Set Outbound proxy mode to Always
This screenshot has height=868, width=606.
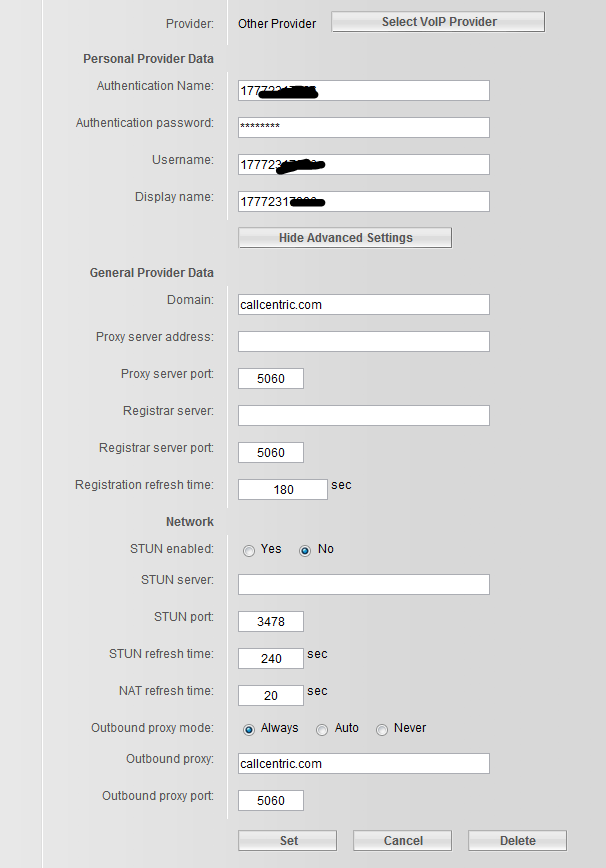point(250,728)
